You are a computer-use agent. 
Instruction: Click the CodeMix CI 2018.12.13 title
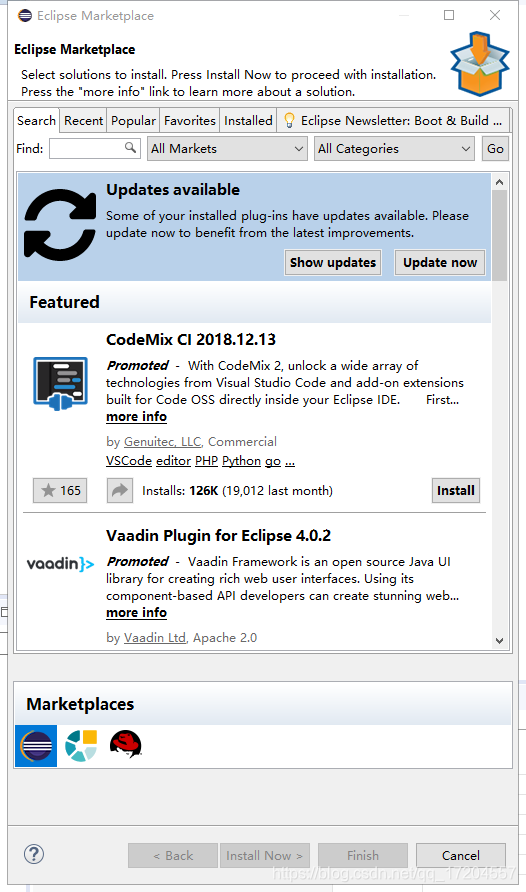tap(191, 340)
